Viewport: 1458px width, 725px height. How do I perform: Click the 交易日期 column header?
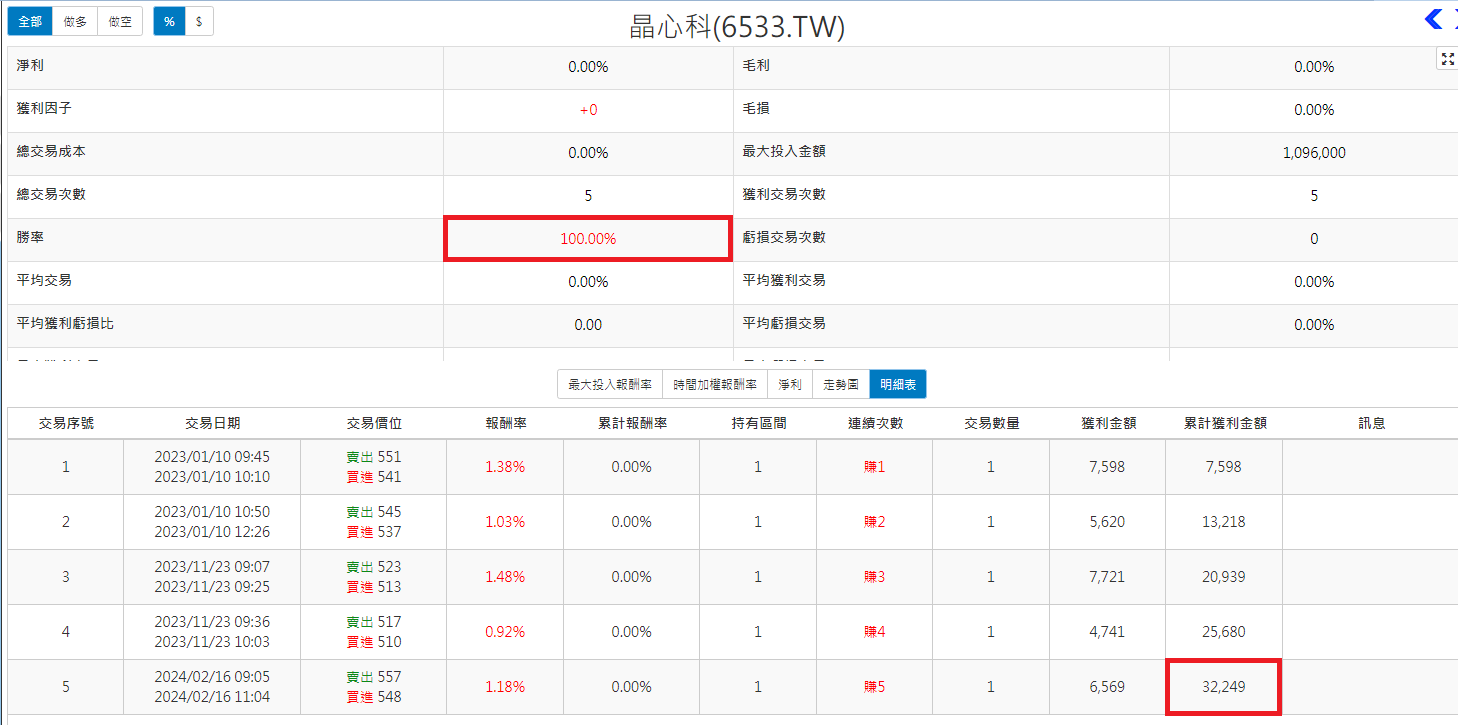(x=212, y=423)
